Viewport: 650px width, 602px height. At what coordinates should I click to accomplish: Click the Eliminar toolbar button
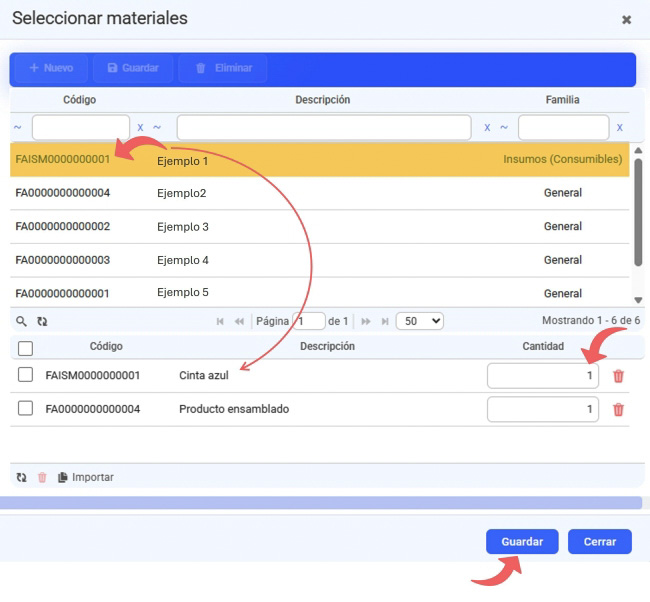click(223, 68)
